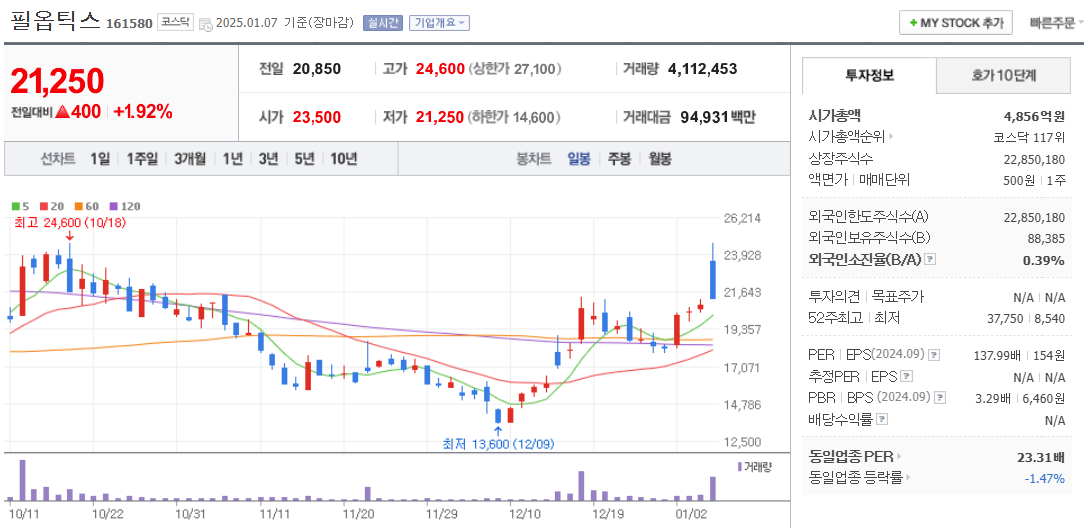Select the 5년 line chart period
Screen dimensions: 1085x528
coord(304,159)
